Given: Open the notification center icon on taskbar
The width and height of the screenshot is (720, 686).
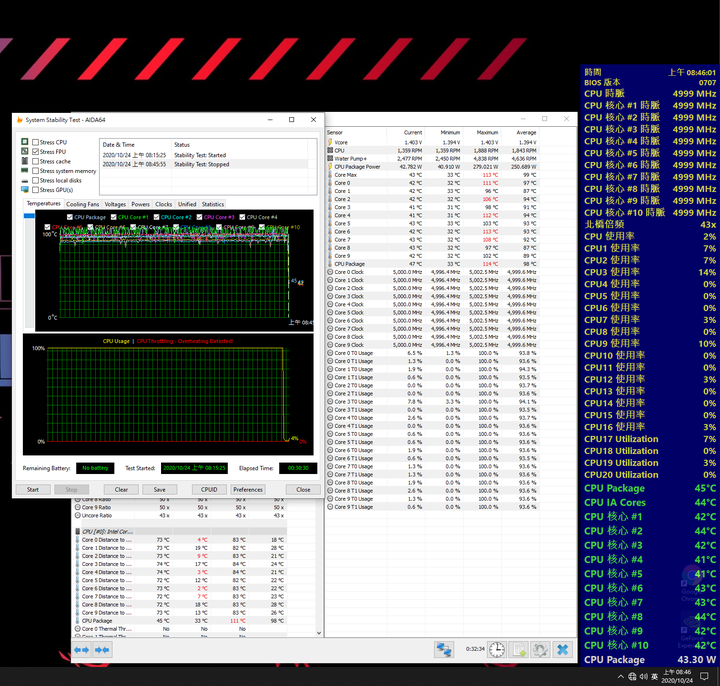Looking at the screenshot, I should [x=704, y=676].
